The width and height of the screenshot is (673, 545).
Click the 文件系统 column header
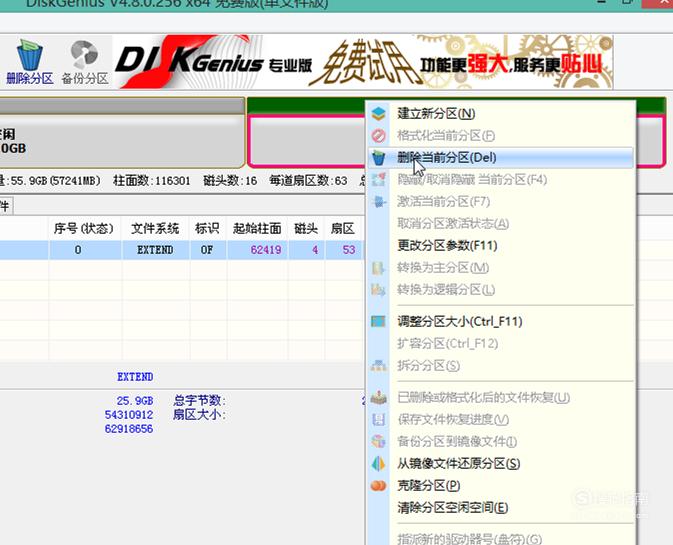155,228
